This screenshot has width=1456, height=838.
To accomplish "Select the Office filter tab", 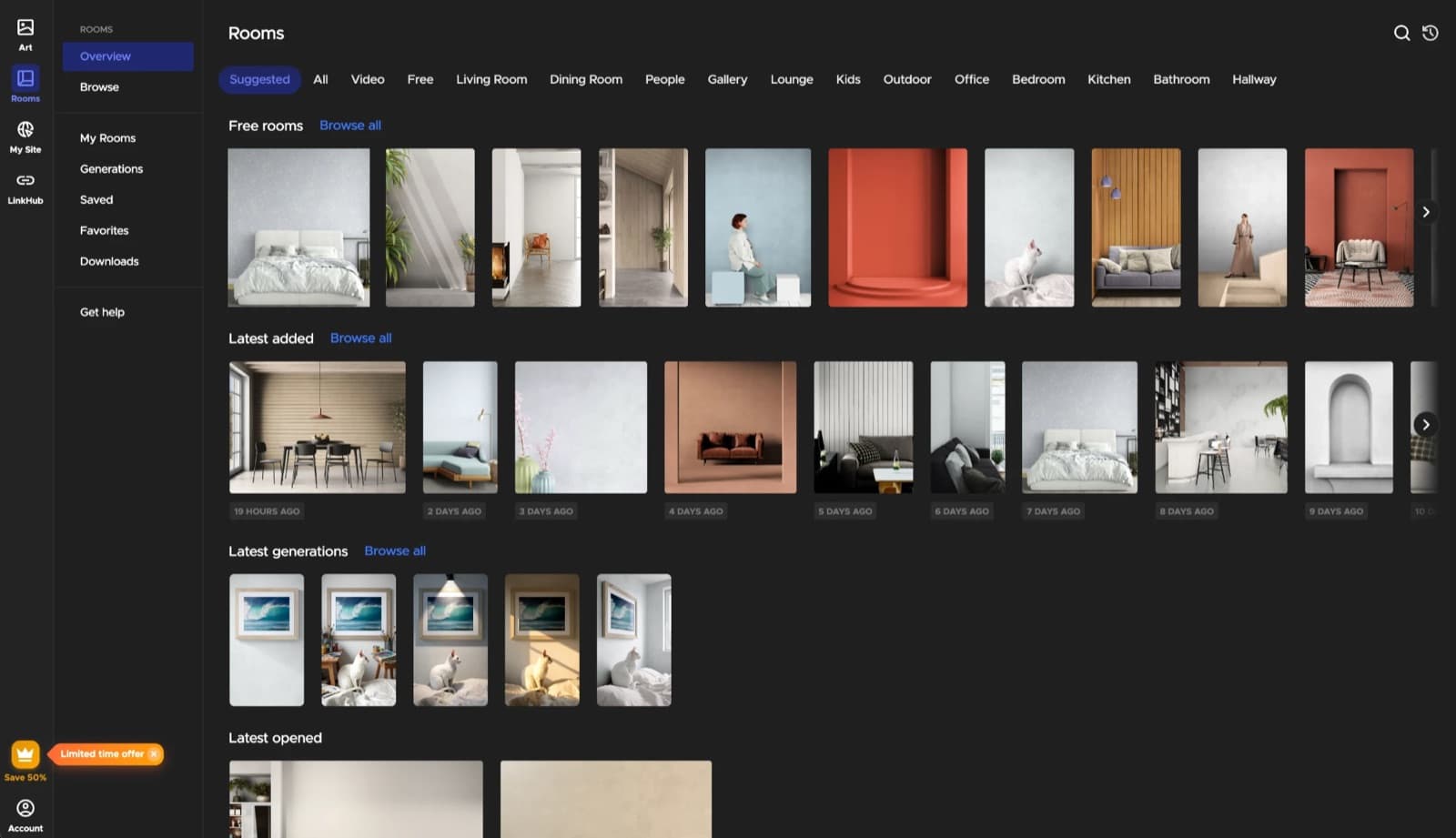I will pyautogui.click(x=972, y=79).
